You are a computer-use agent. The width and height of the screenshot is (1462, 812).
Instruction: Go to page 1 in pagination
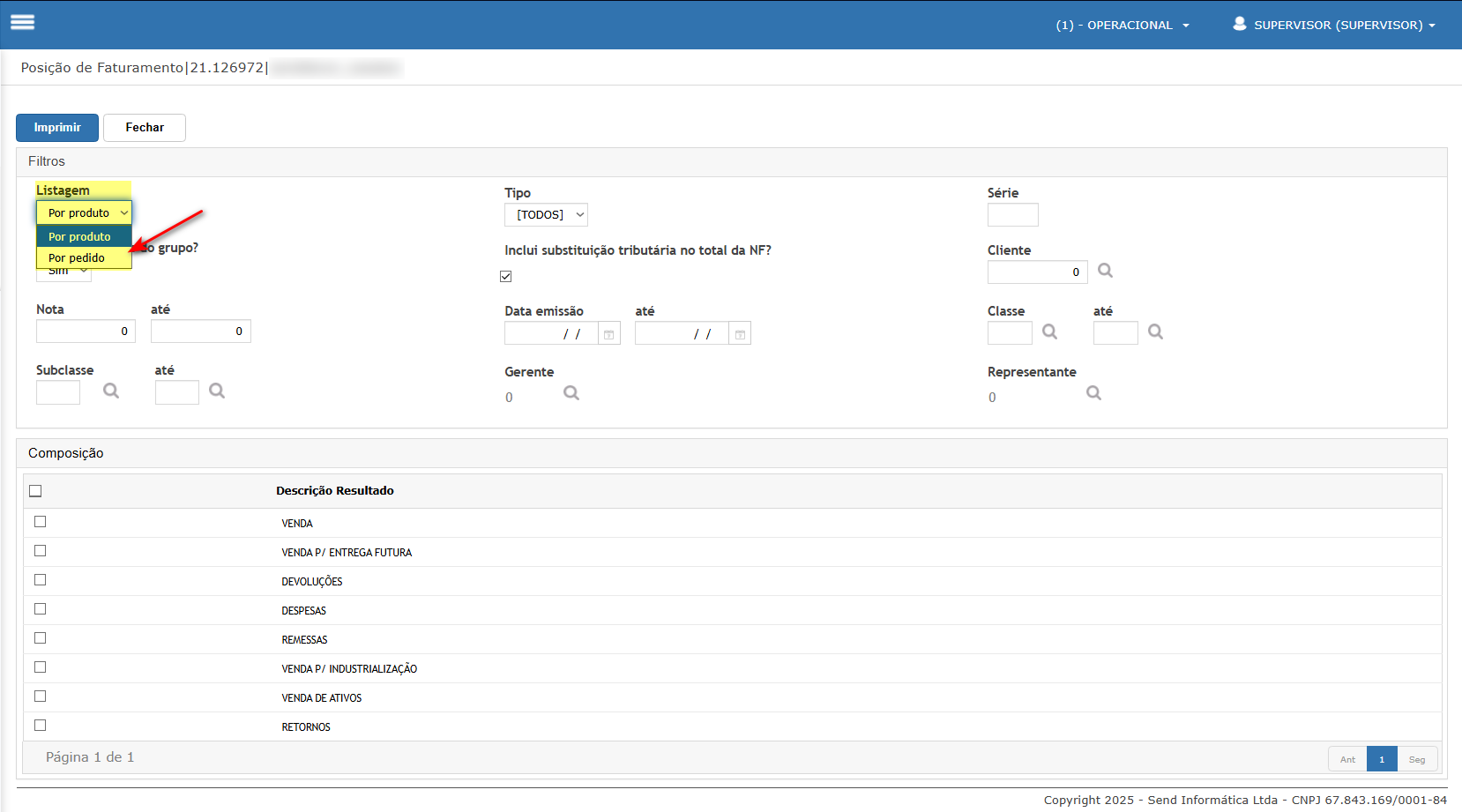(x=1381, y=759)
